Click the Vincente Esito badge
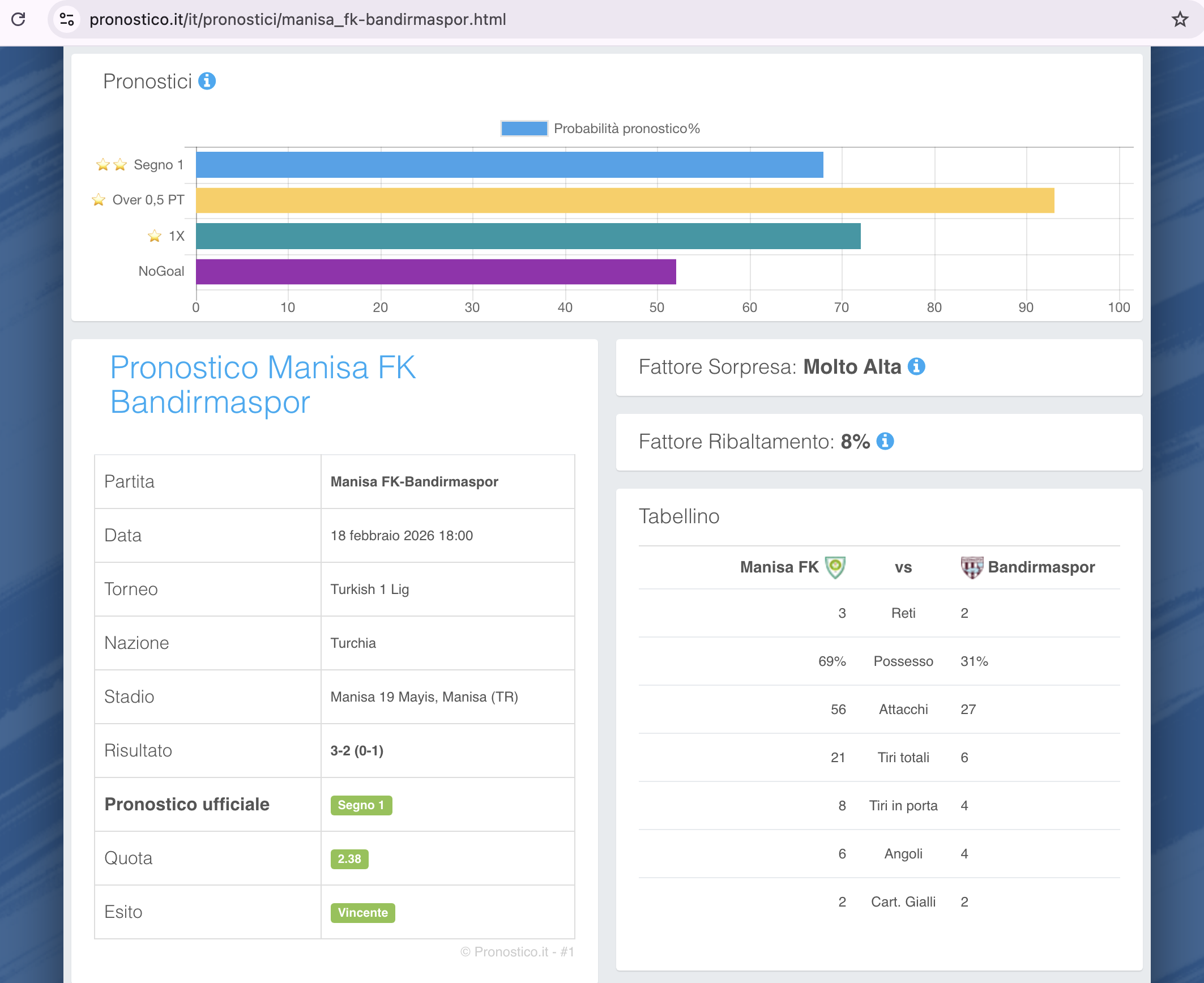 pyautogui.click(x=362, y=912)
